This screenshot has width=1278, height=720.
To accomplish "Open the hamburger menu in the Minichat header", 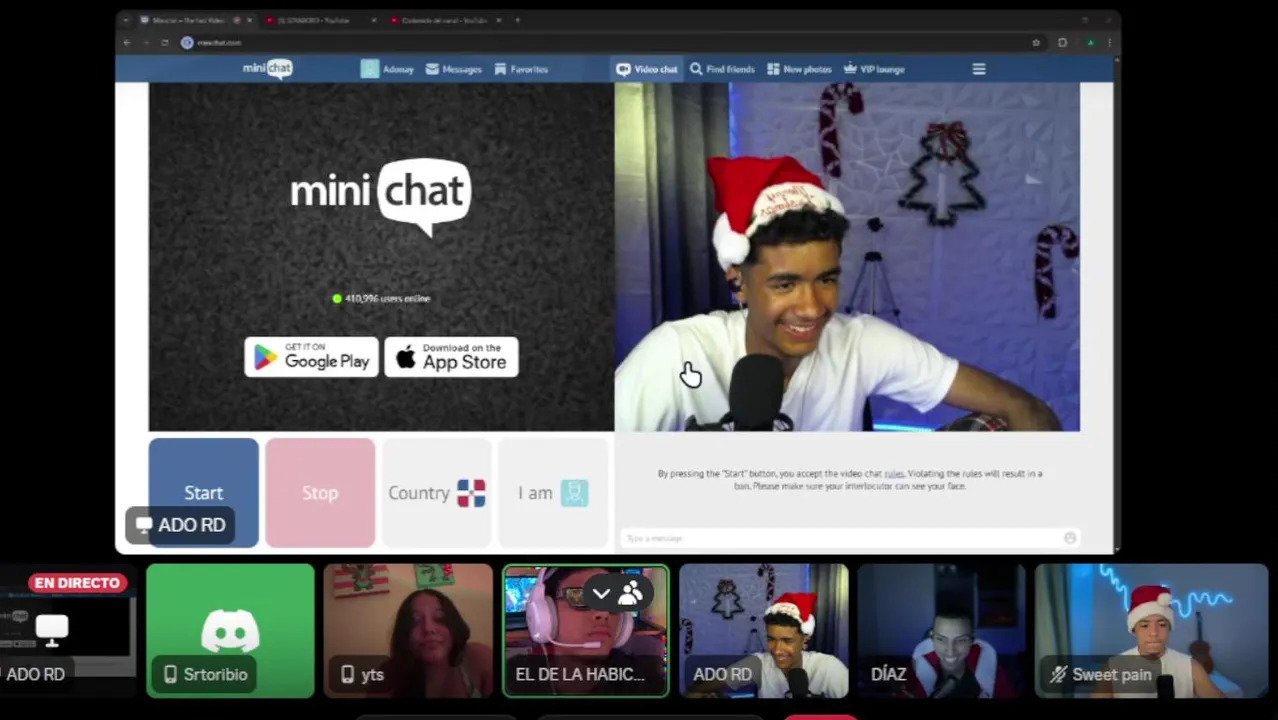I will coord(979,69).
